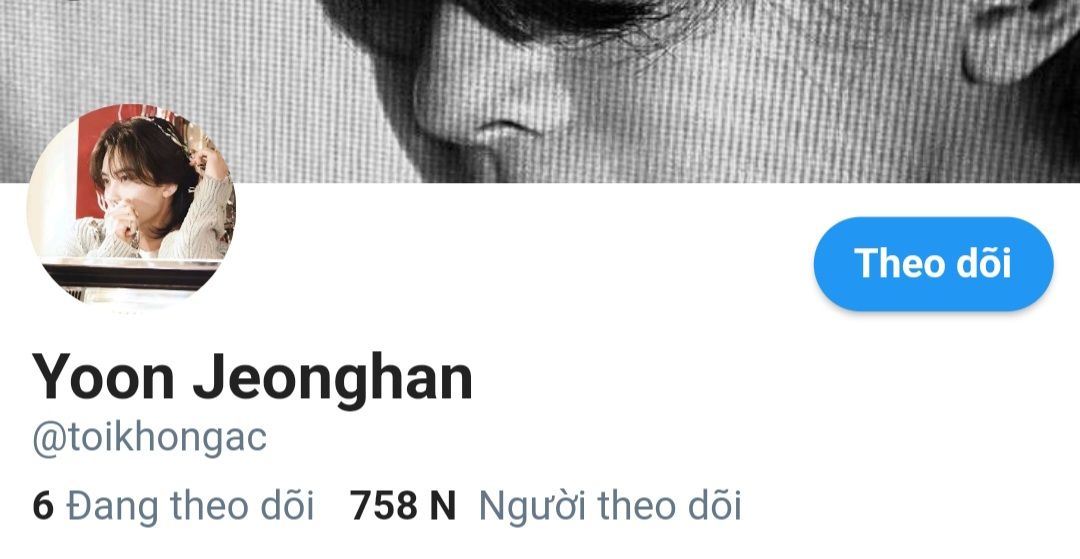Click the following count number 6
Screen dimensions: 1080x559
pyautogui.click(x=43, y=506)
